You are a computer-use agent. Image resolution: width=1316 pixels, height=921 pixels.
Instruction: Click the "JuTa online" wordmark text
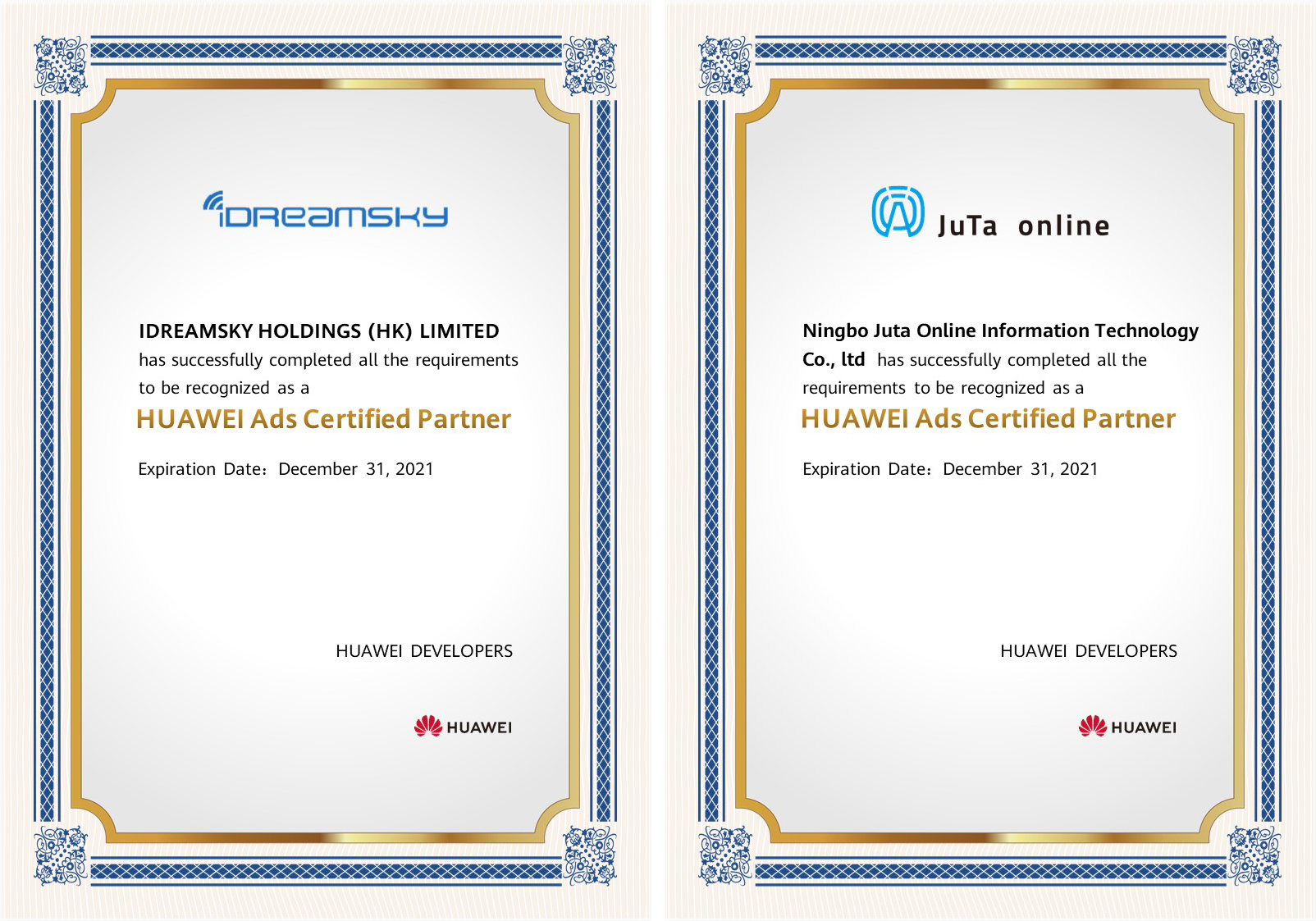point(1023,226)
